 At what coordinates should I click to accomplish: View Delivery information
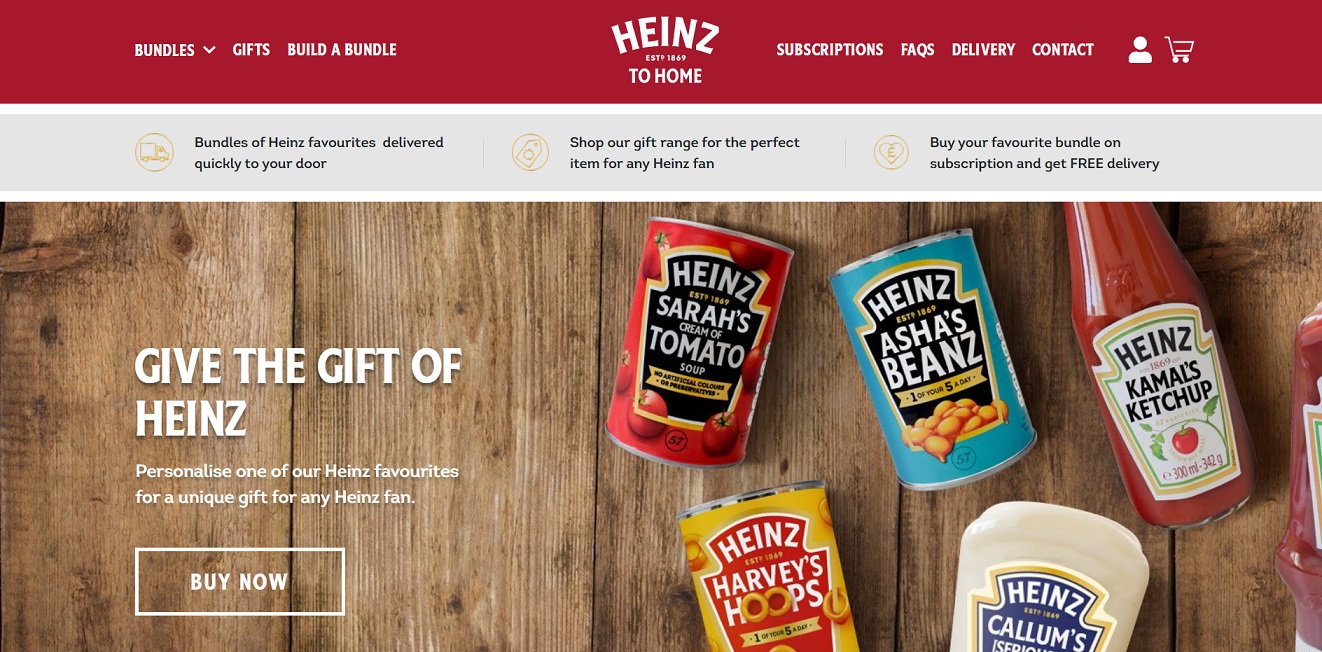point(983,50)
